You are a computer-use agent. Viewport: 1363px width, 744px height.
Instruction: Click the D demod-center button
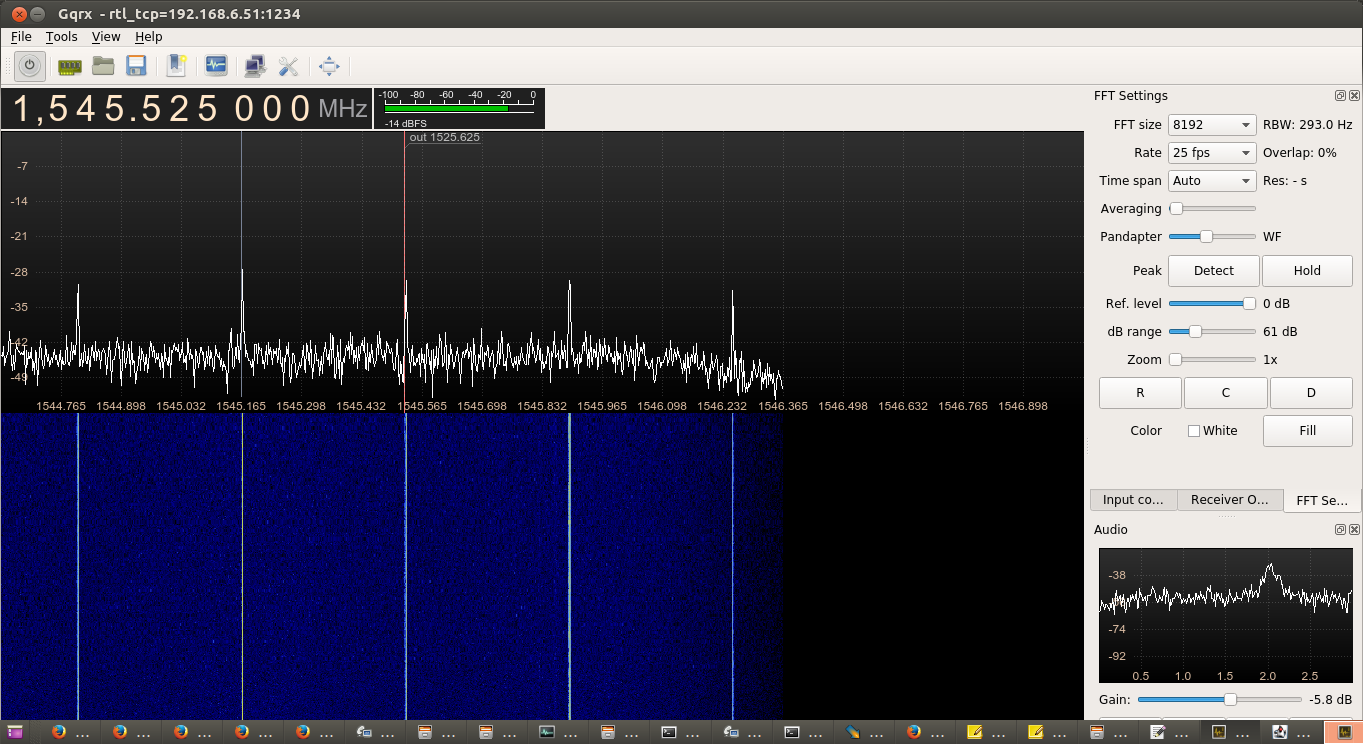(x=1311, y=393)
